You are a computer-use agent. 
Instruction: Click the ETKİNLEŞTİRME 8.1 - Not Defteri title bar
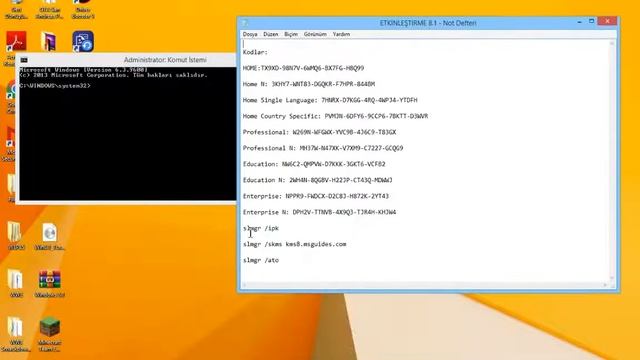coord(428,23)
